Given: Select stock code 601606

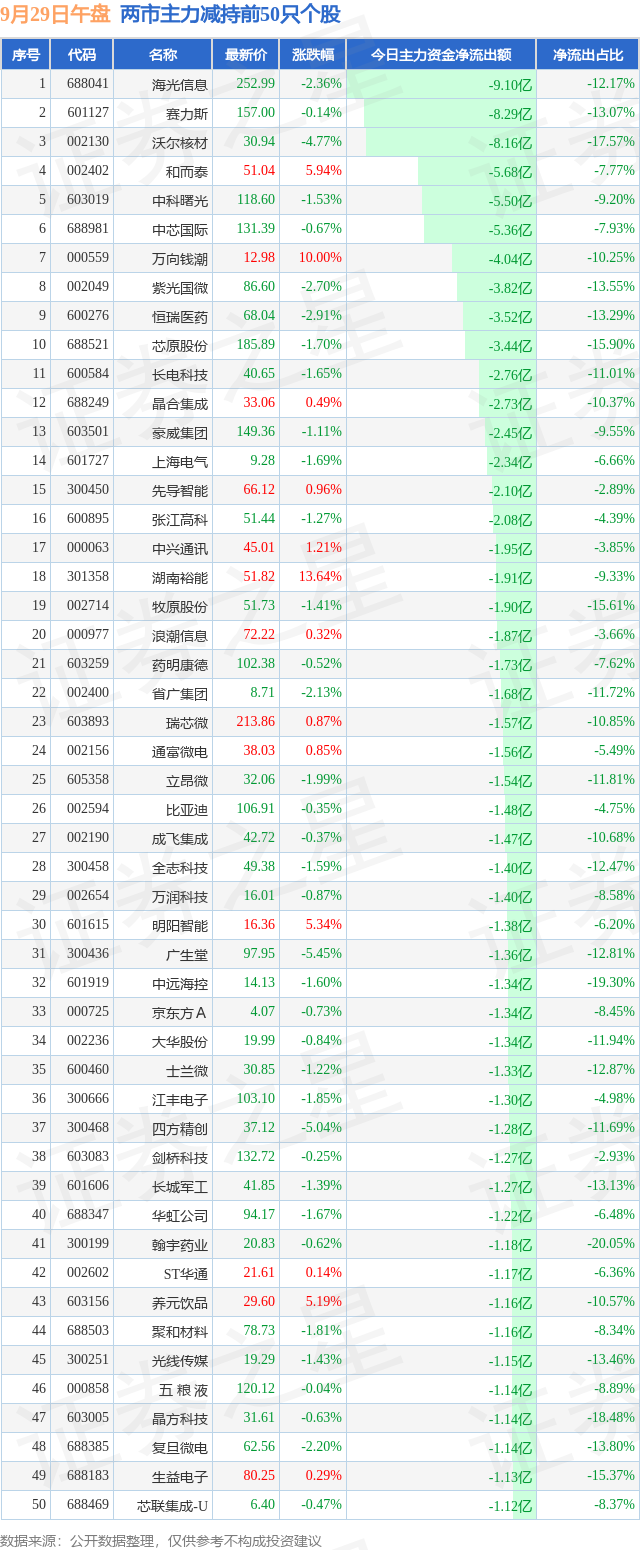Looking at the screenshot, I should point(88,1186).
